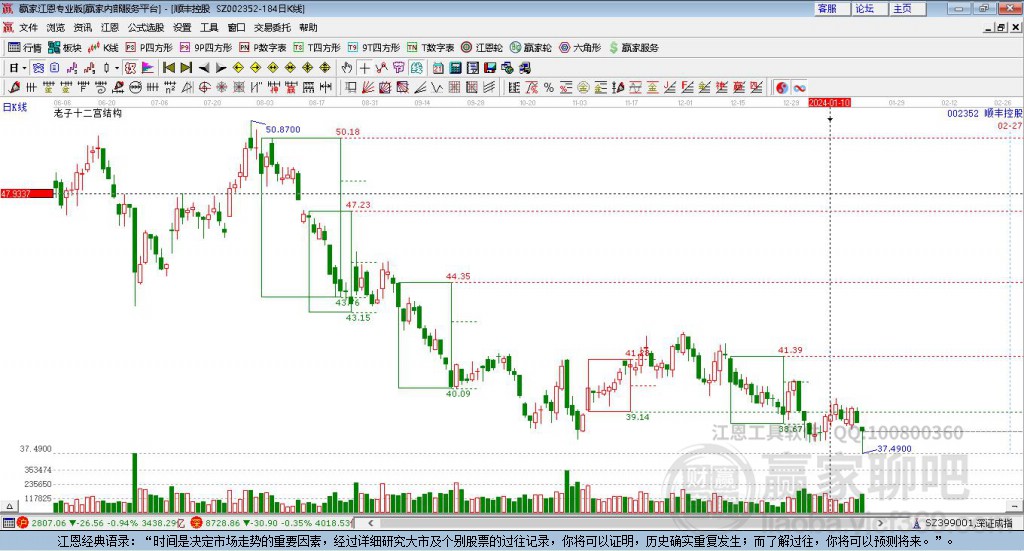Click the colorful flag icon
1024x551 pixels.
point(148,68)
